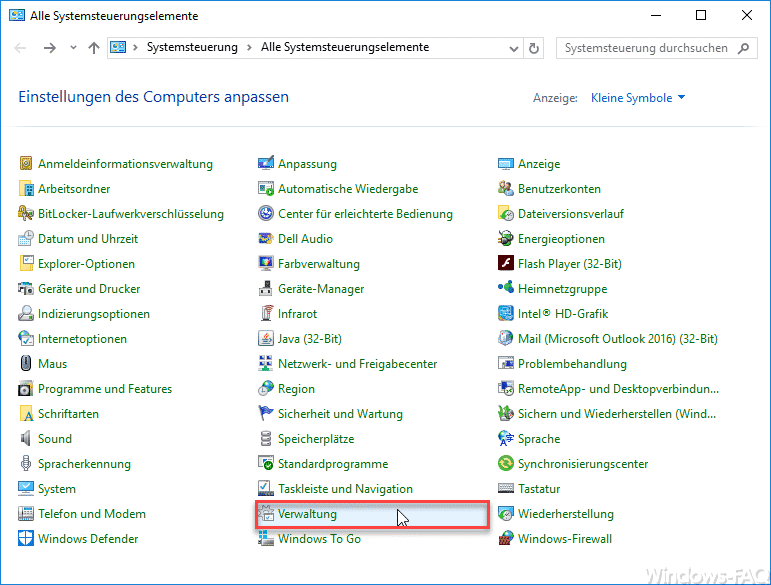Refresh the control panel view
The image size is (771, 585).
click(x=534, y=48)
